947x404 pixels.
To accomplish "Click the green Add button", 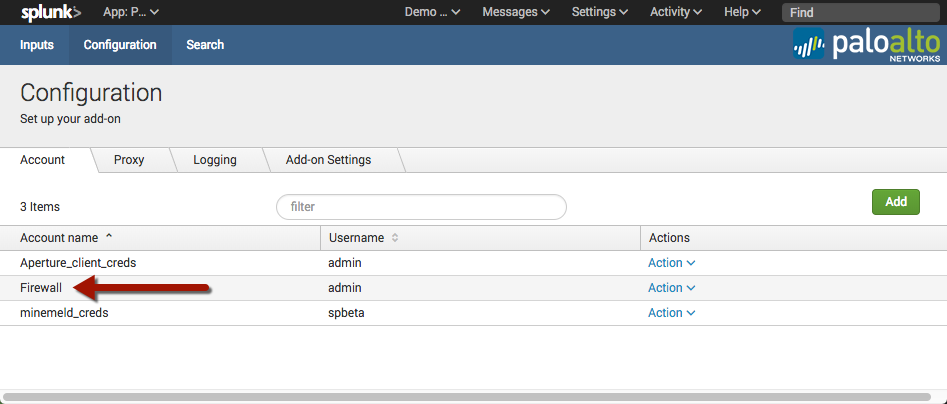I will pos(895,202).
